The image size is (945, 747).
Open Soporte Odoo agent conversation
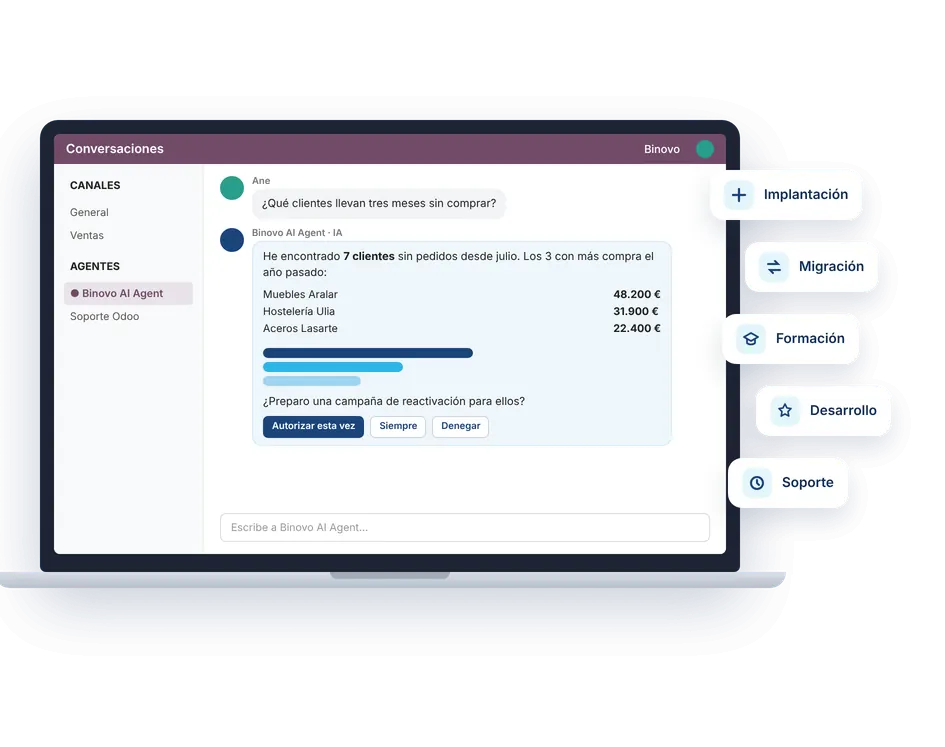[104, 317]
